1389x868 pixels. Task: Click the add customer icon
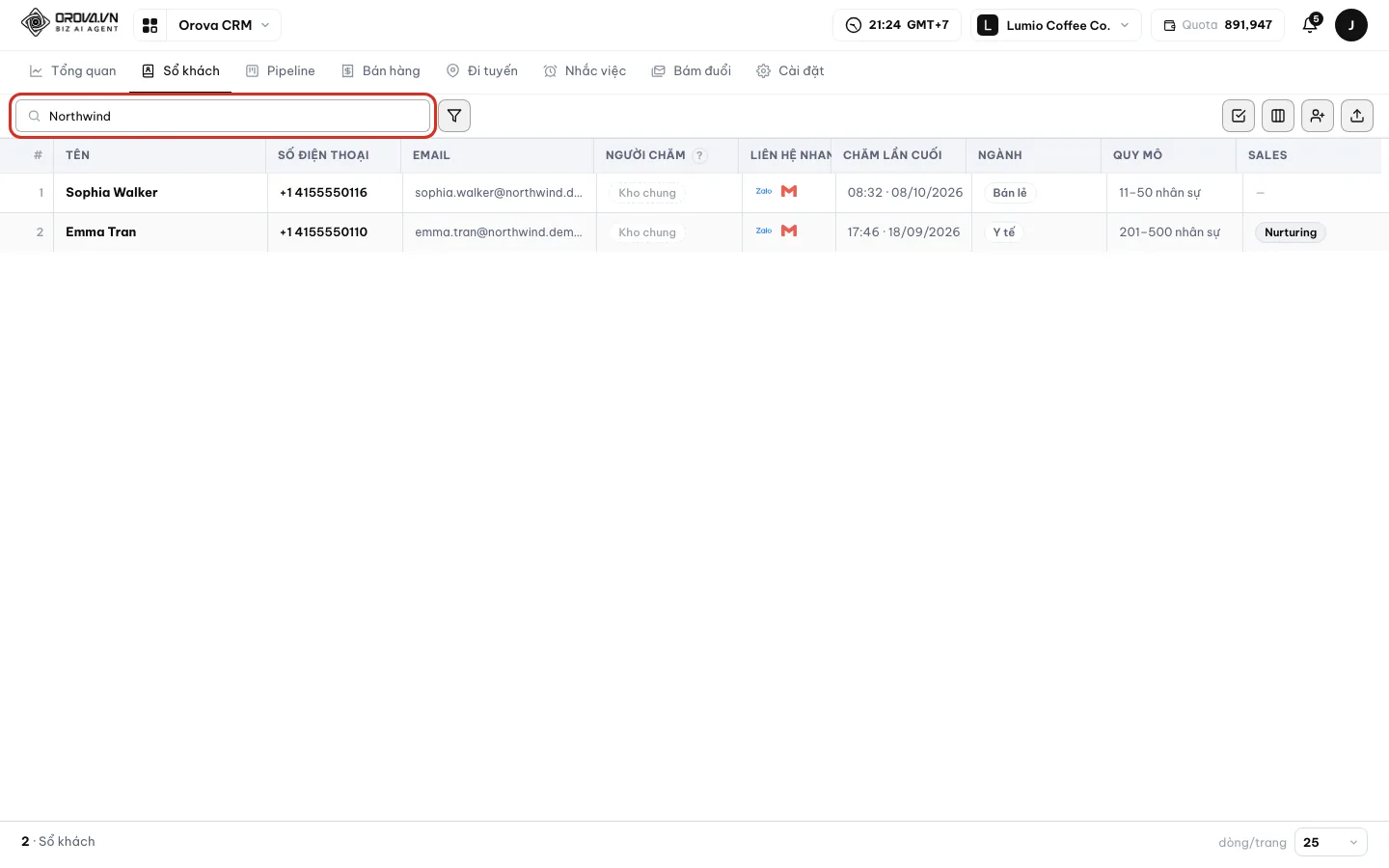pos(1318,116)
